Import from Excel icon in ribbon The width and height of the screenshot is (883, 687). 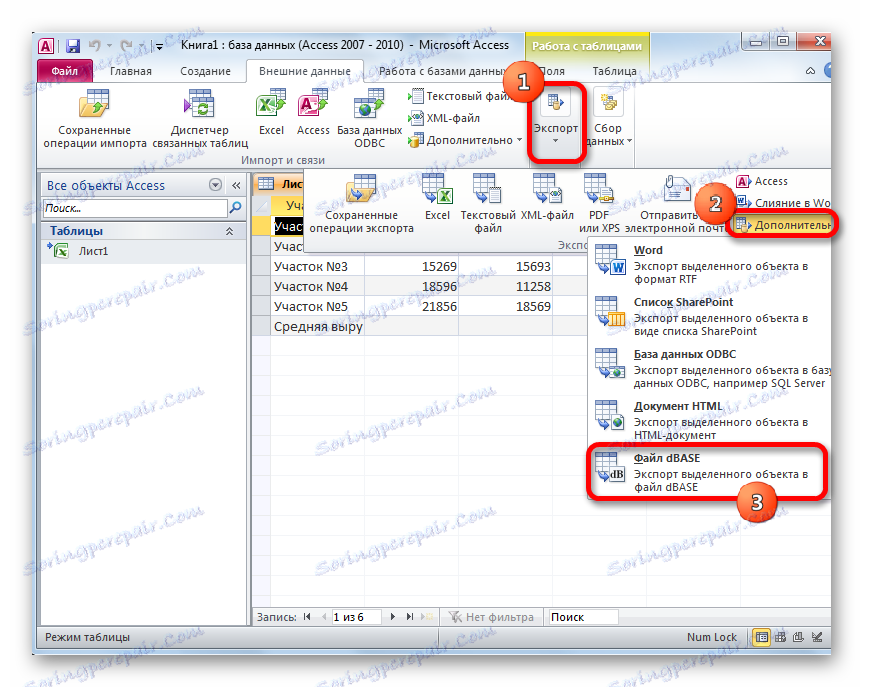tap(271, 113)
